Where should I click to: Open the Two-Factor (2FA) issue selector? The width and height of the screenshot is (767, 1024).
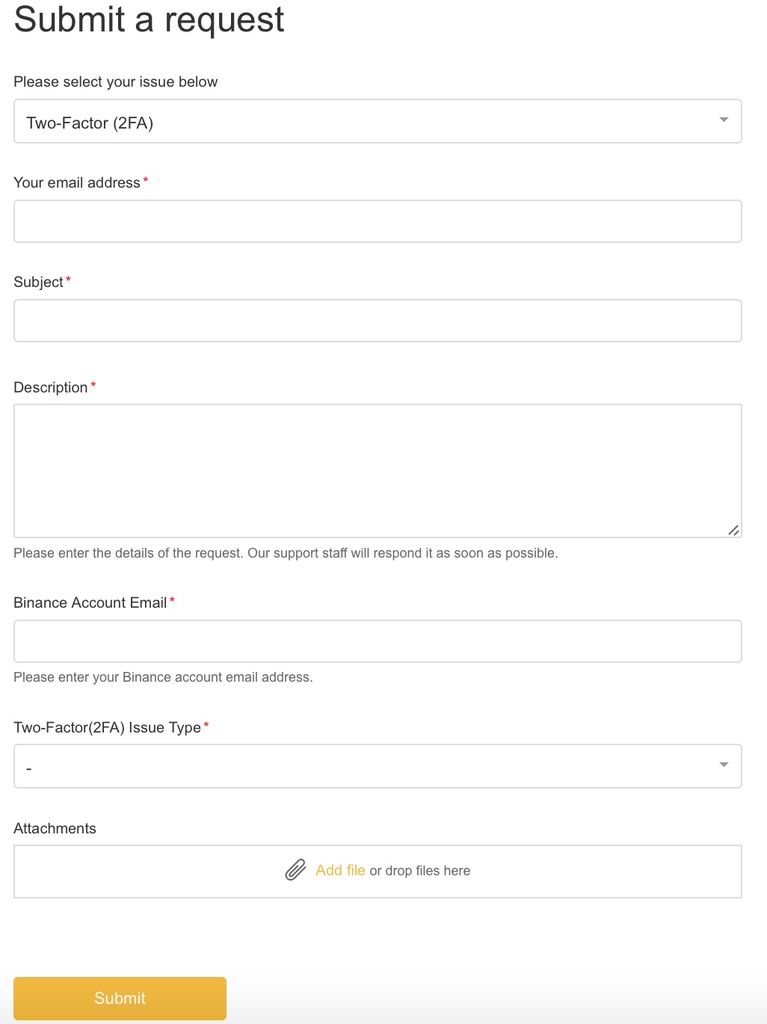378,121
